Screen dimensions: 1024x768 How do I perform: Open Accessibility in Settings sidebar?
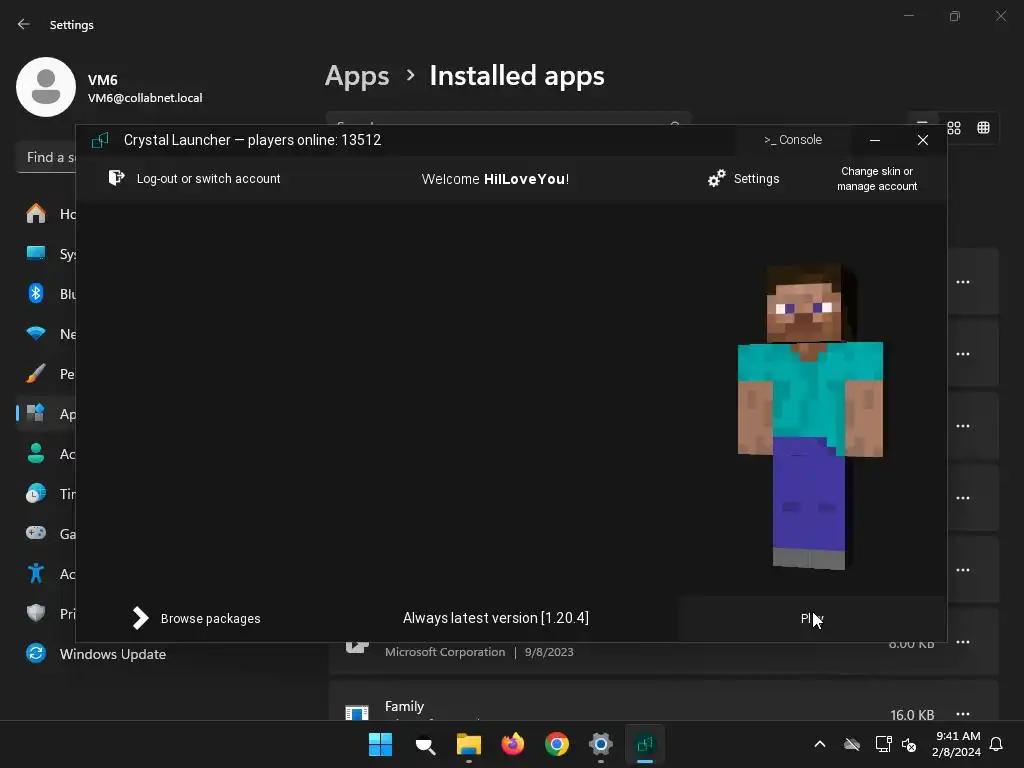(46, 574)
